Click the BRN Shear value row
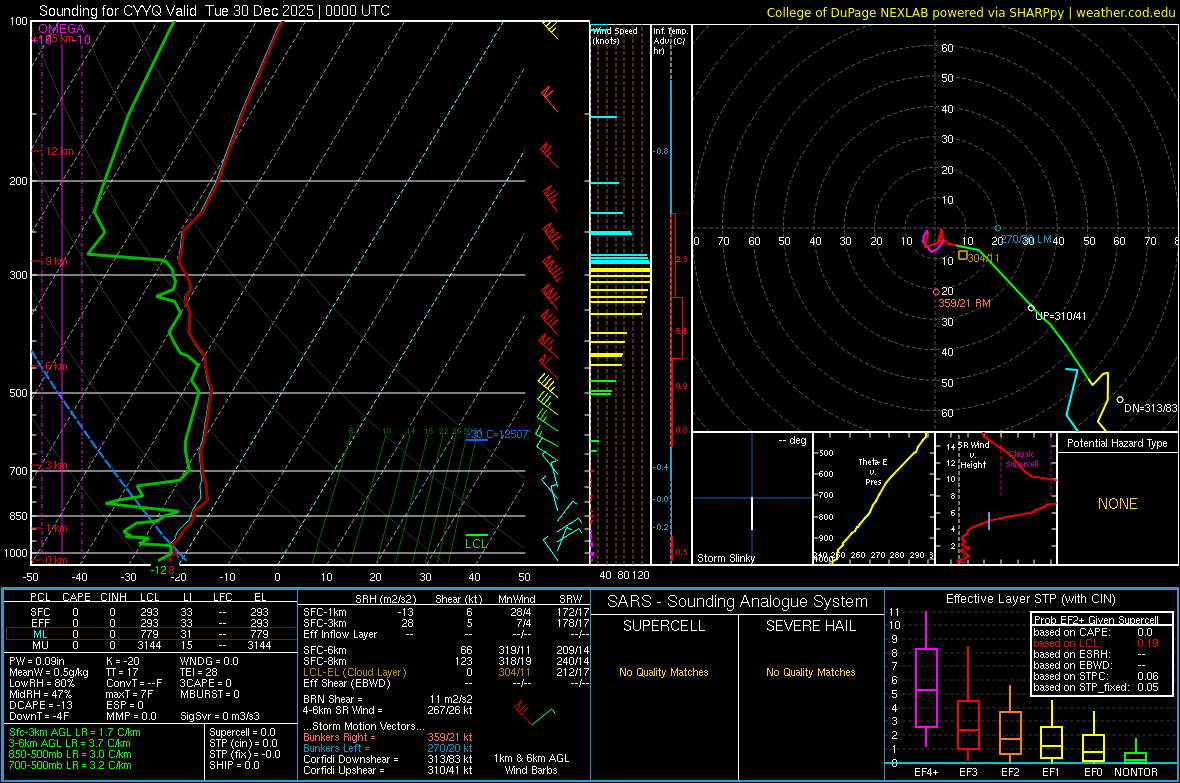Screen dimensions: 1180x783 point(388,699)
